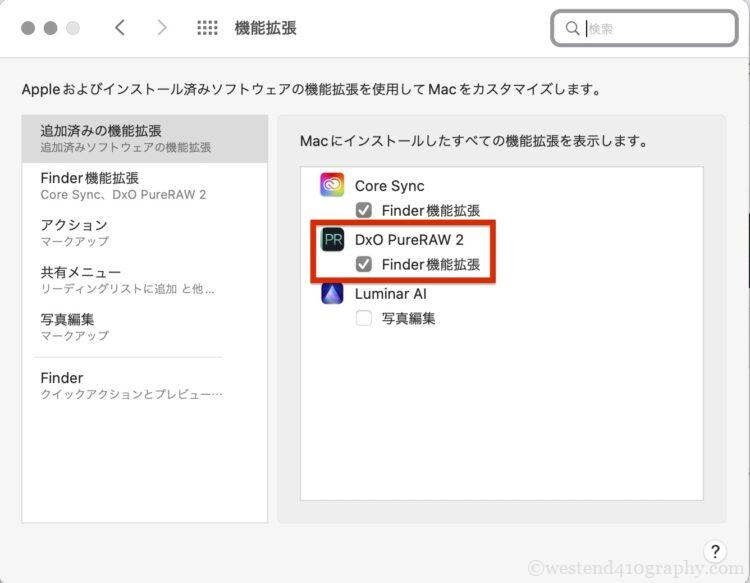Click the magnifier icon in search box
Viewport: 750px width, 583px height.
(572, 28)
